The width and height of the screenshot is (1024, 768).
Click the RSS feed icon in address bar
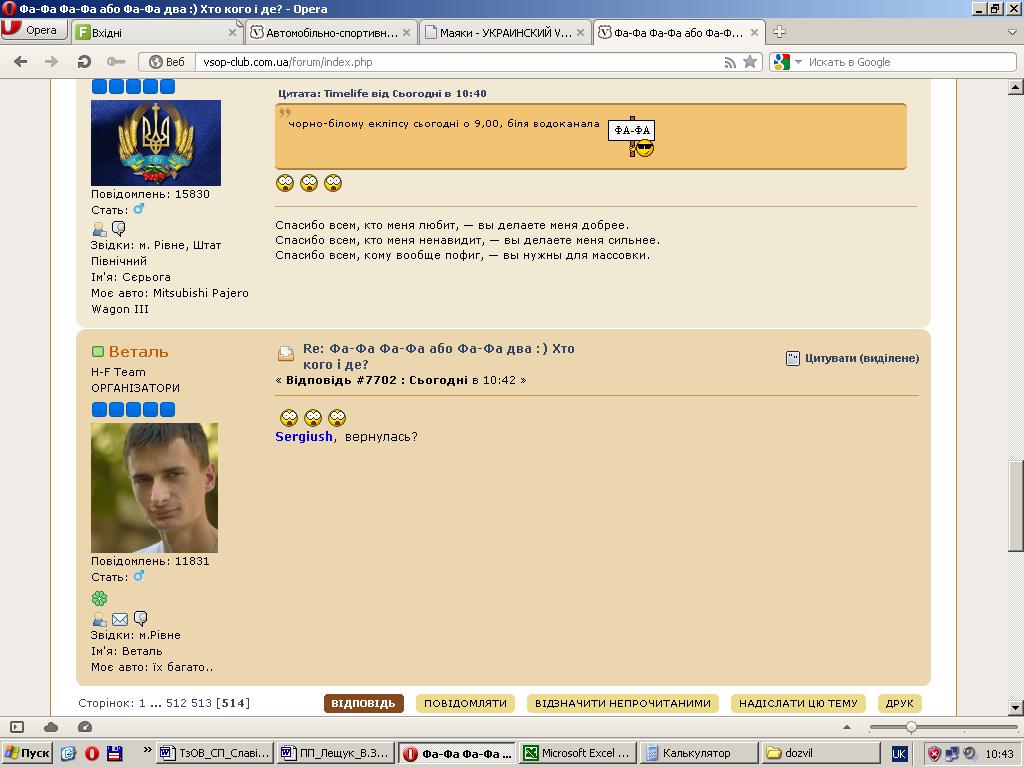pyautogui.click(x=731, y=62)
